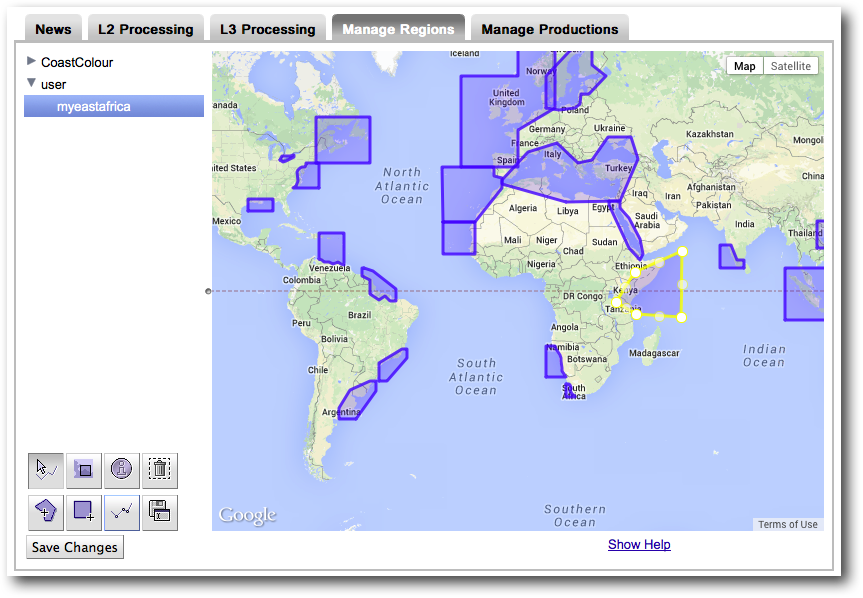
Task: Click the yellow vertex handle near Tanzania label
Action: [x=616, y=302]
